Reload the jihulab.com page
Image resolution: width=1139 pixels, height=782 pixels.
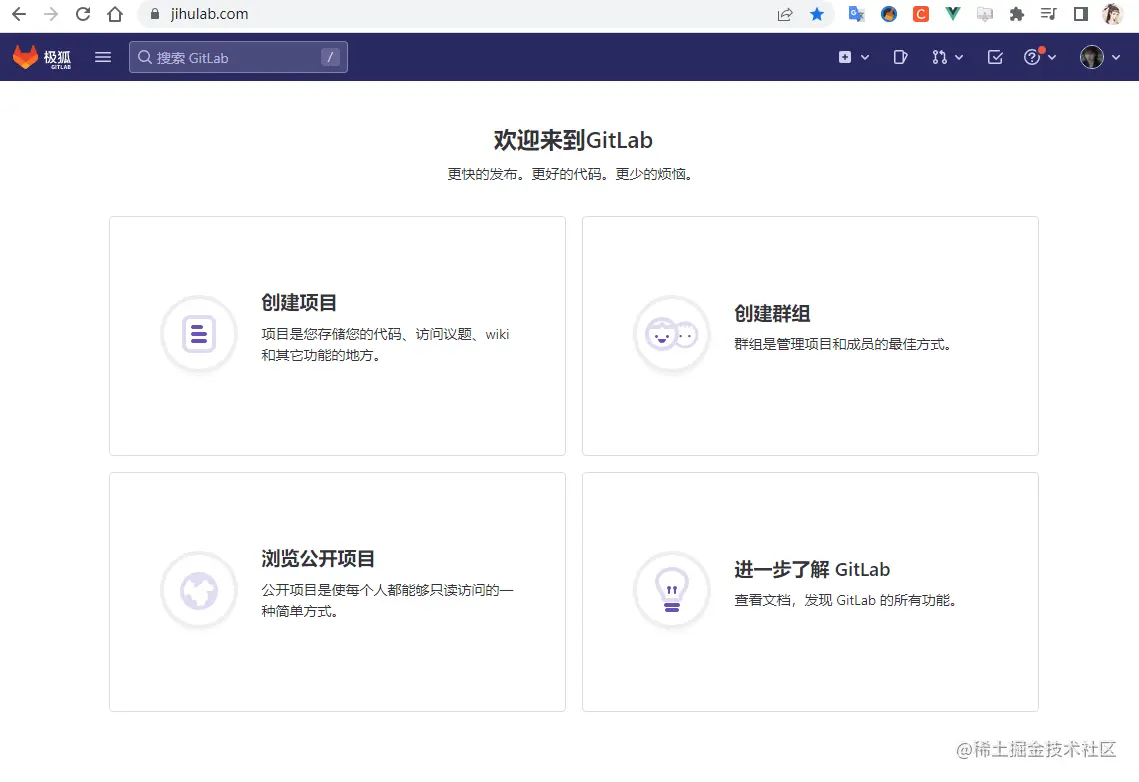point(83,14)
